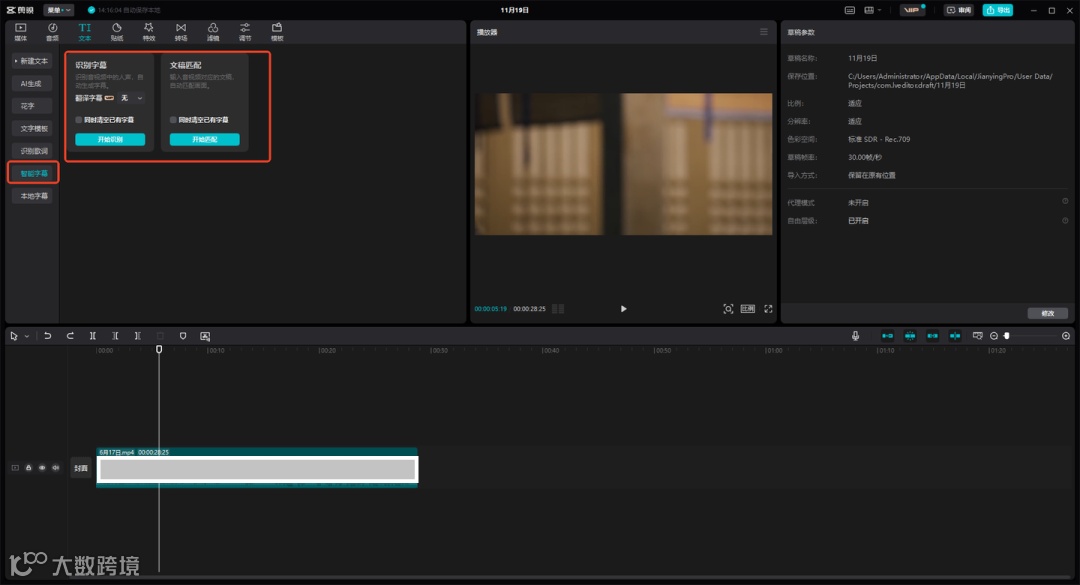This screenshot has width=1080, height=585.
Task: Click the help icon beside 自由层级
Action: pos(1065,220)
